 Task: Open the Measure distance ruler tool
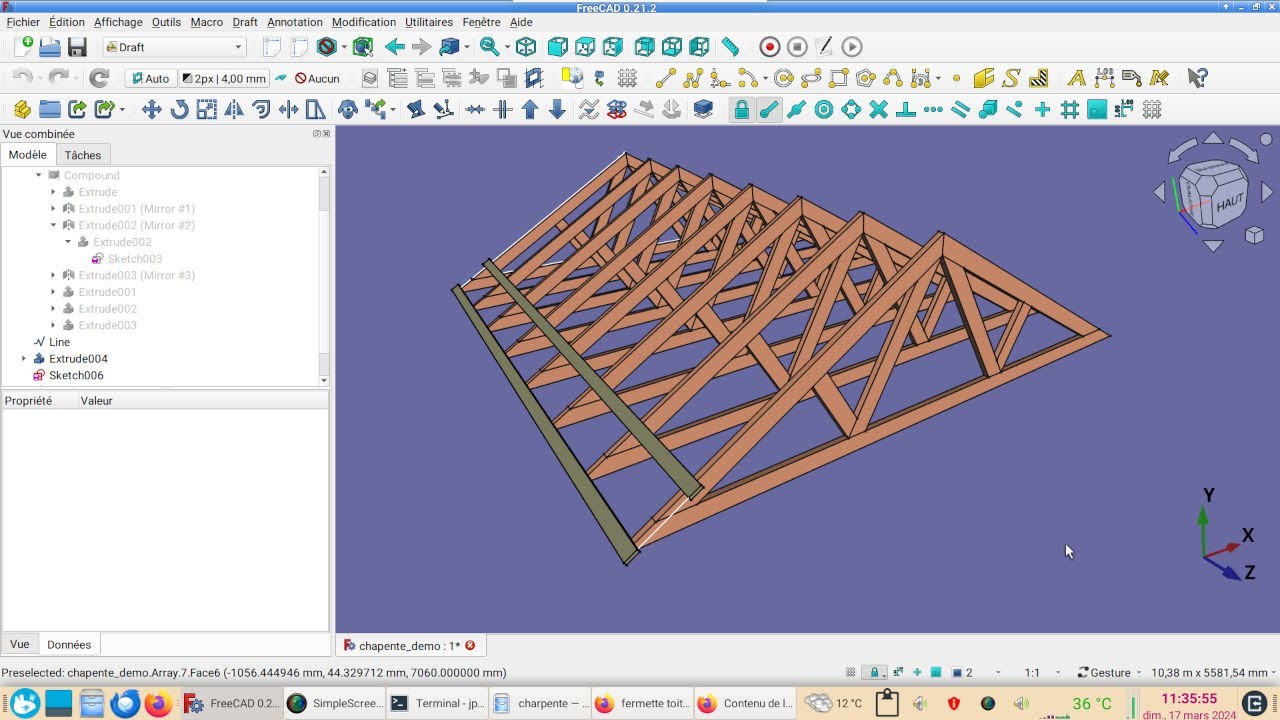730,47
